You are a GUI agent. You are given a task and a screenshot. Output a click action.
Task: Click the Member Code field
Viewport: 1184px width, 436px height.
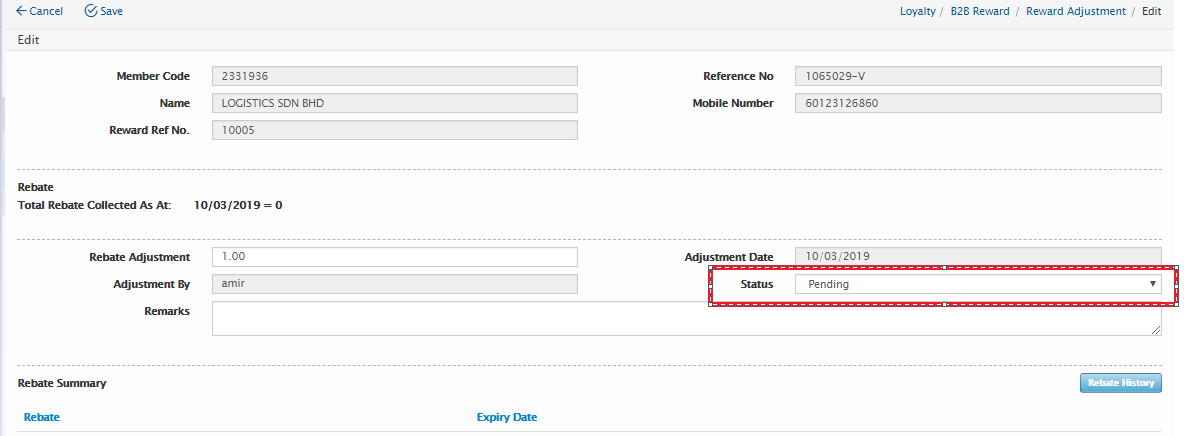coord(395,76)
